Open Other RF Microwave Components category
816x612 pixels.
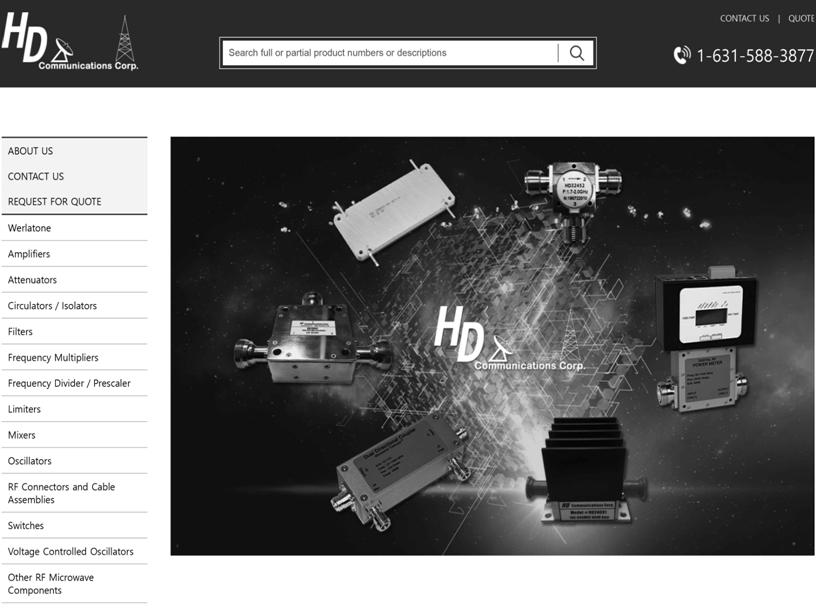(x=74, y=584)
